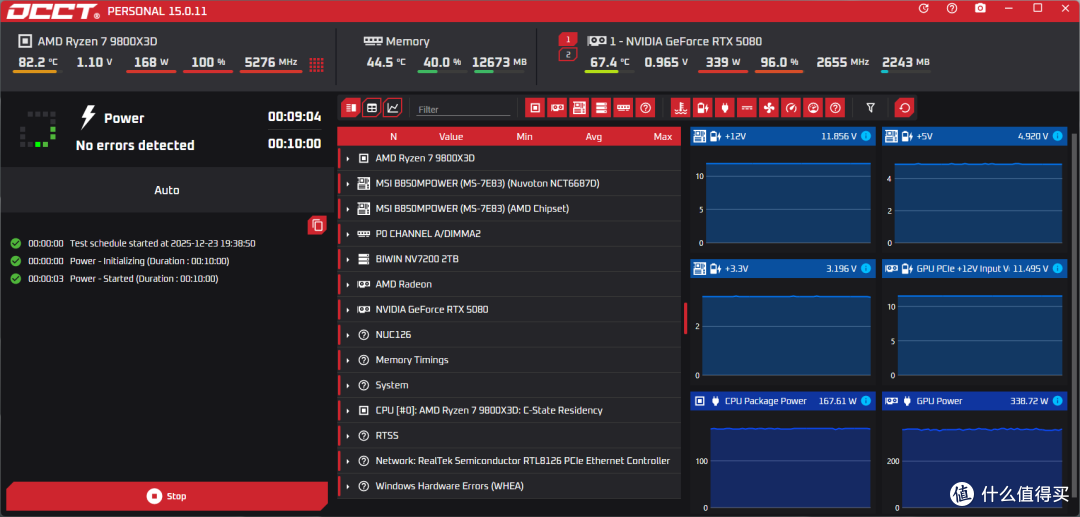Image resolution: width=1080 pixels, height=517 pixels.
Task: Sort by the Value column header
Action: tap(451, 136)
